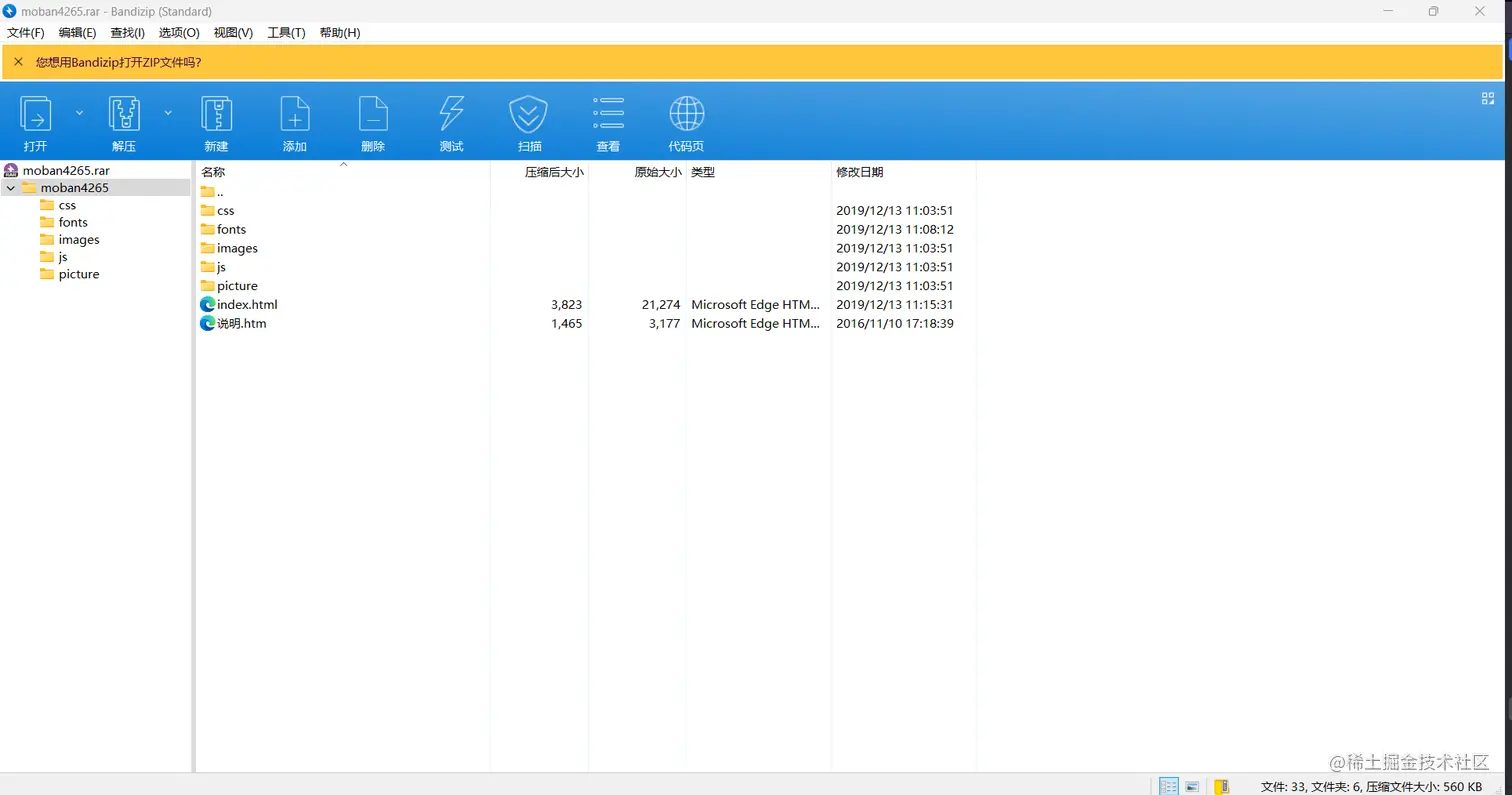Click the Edge icon beside index.html

(208, 304)
